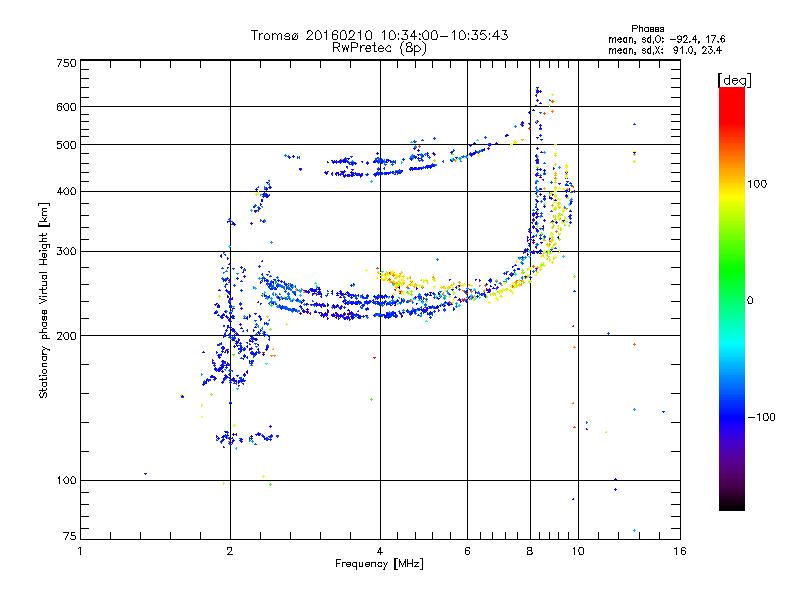
Task: Click the x-axis tick label '2'
Action: click(x=230, y=551)
